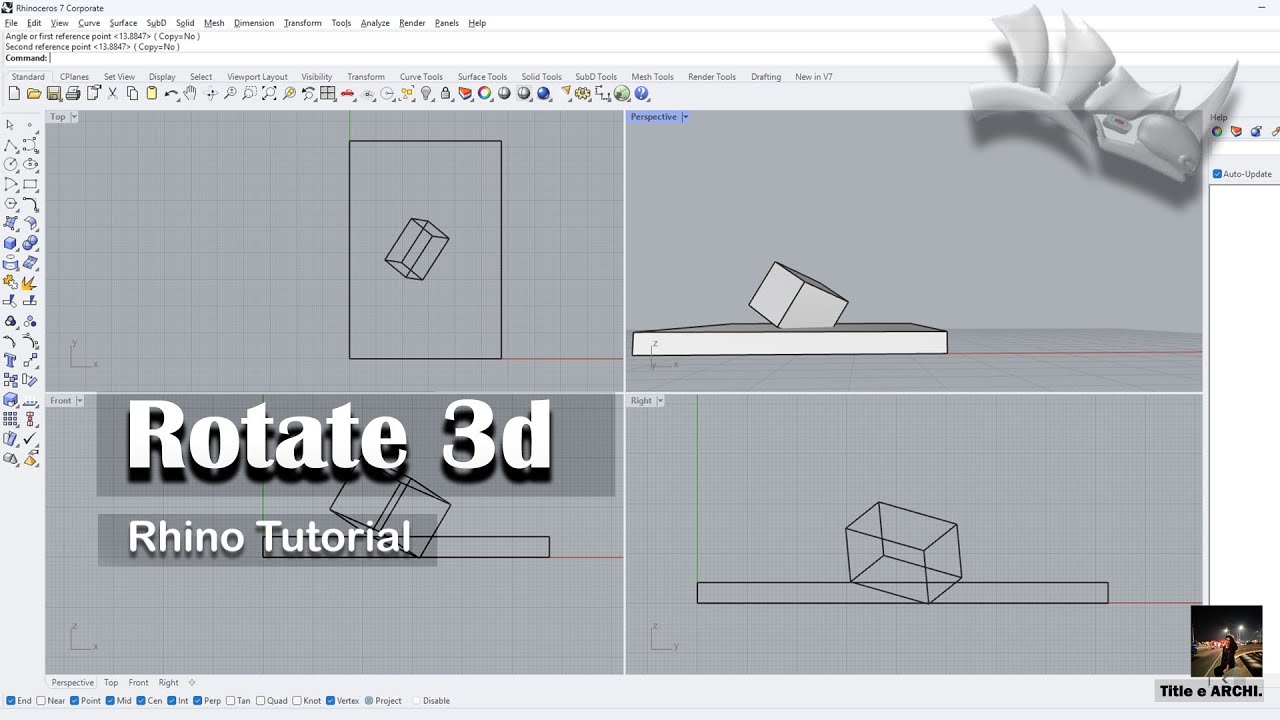Open the Top viewport dropdown arrow
This screenshot has width=1280, height=720.
pyautogui.click(x=74, y=117)
